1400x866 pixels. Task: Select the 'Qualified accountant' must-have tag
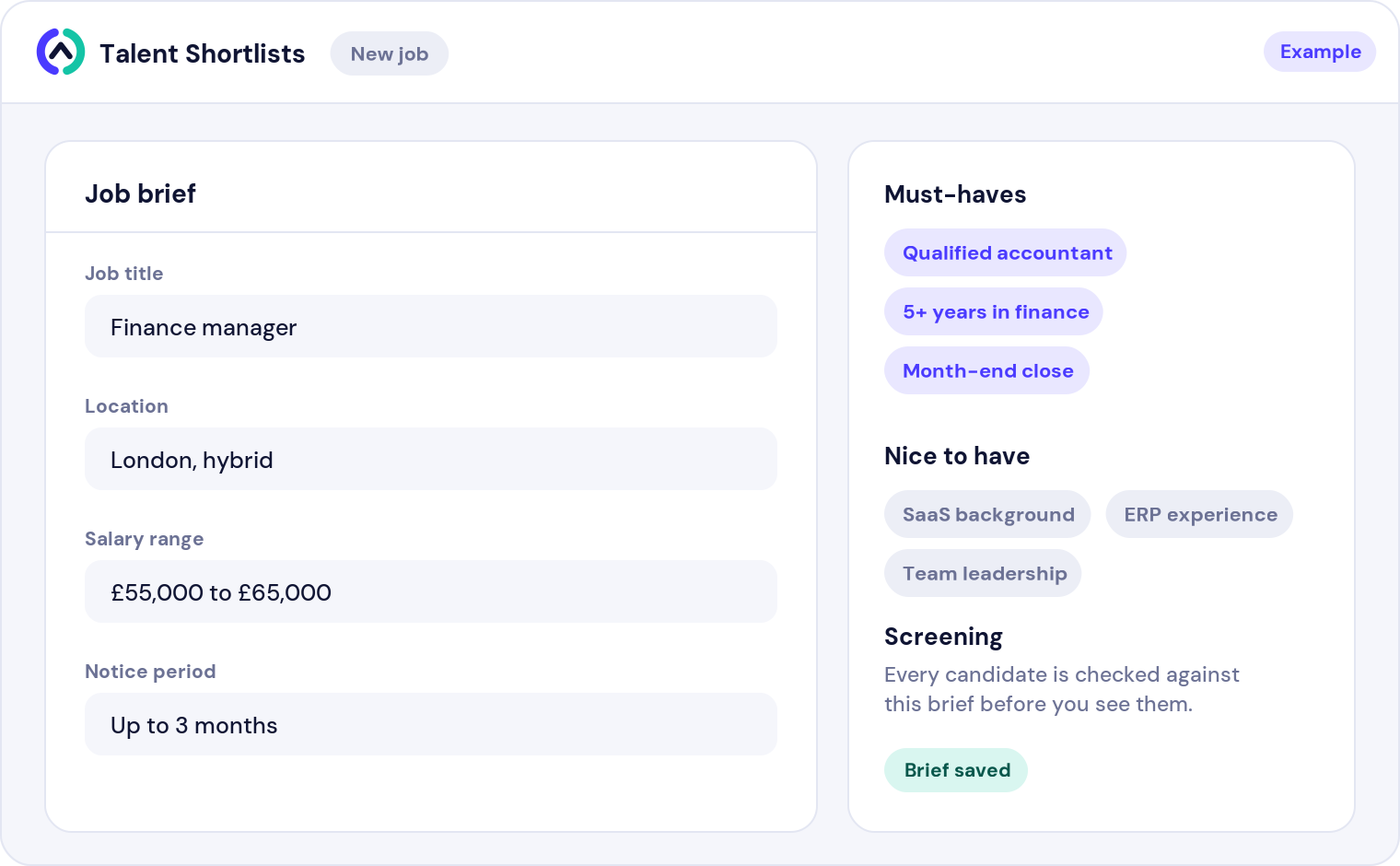point(1006,252)
